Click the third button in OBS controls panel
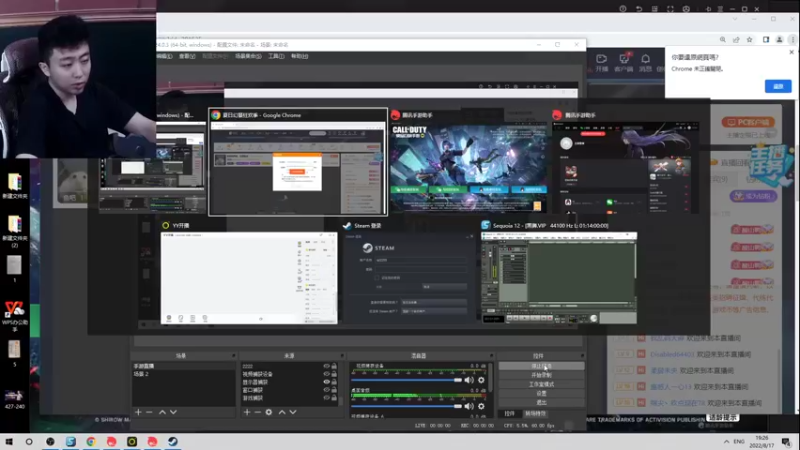Viewport: 800px width, 450px height. [541, 384]
